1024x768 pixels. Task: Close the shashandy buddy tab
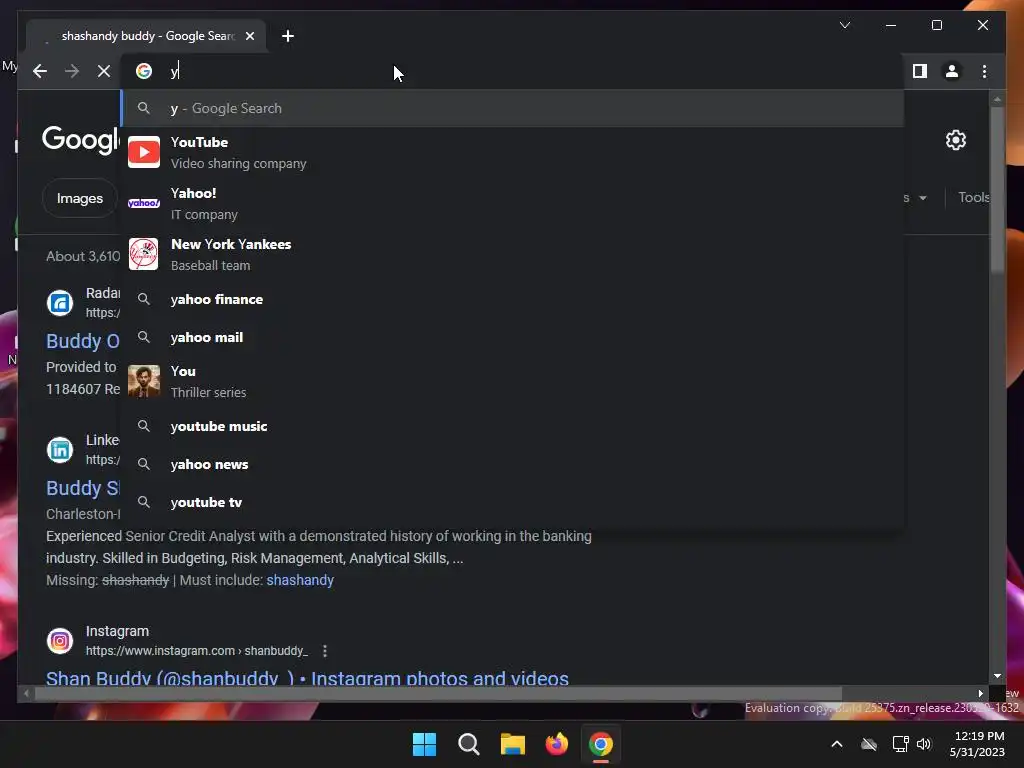(249, 36)
